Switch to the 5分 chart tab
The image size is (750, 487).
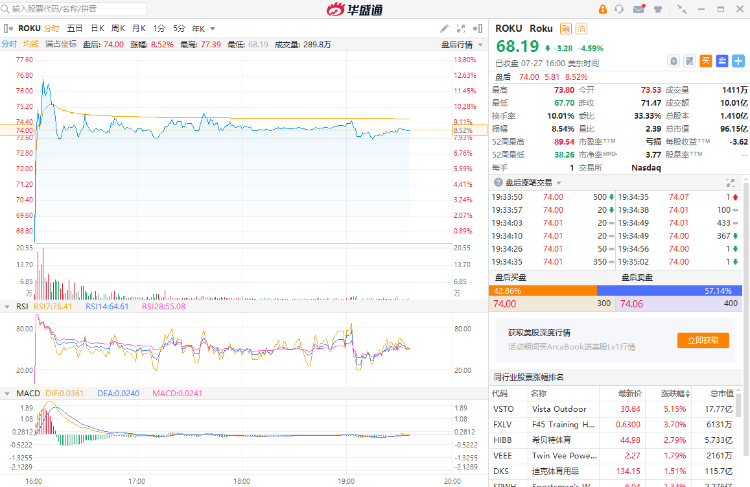coord(179,28)
